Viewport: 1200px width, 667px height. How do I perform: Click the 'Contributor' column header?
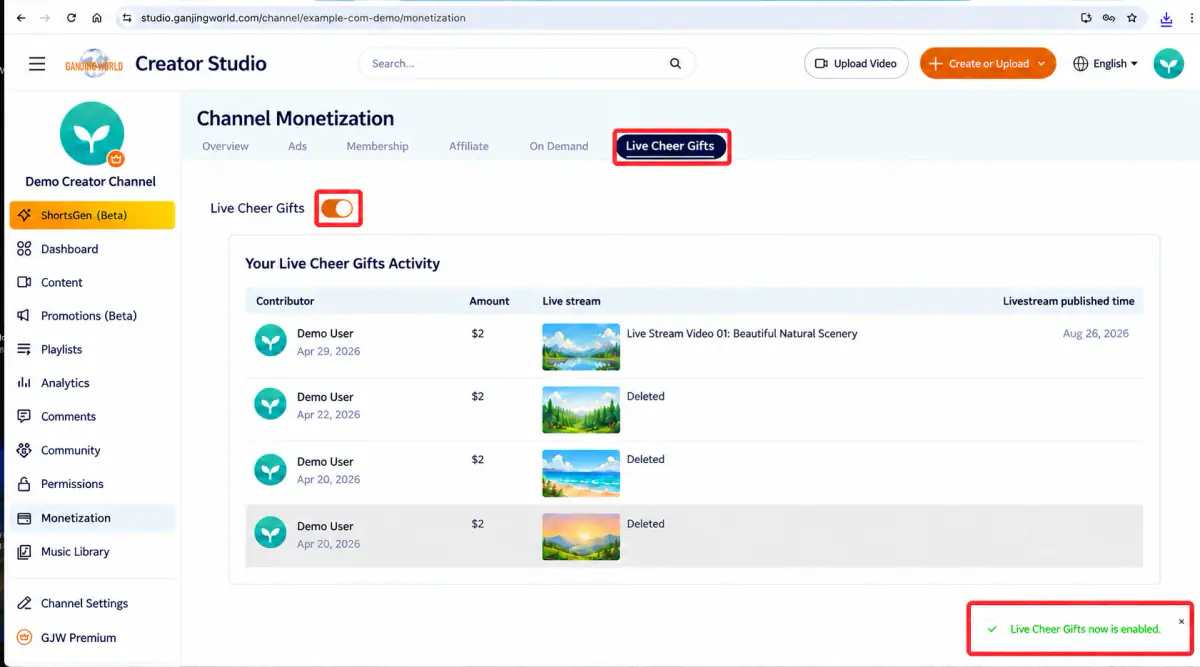(x=285, y=301)
